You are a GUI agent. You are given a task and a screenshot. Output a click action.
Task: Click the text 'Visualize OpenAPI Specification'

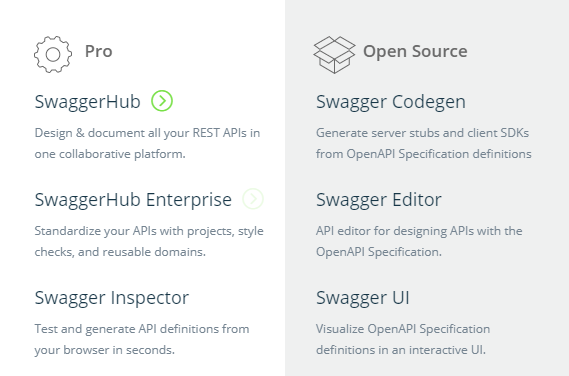403,329
